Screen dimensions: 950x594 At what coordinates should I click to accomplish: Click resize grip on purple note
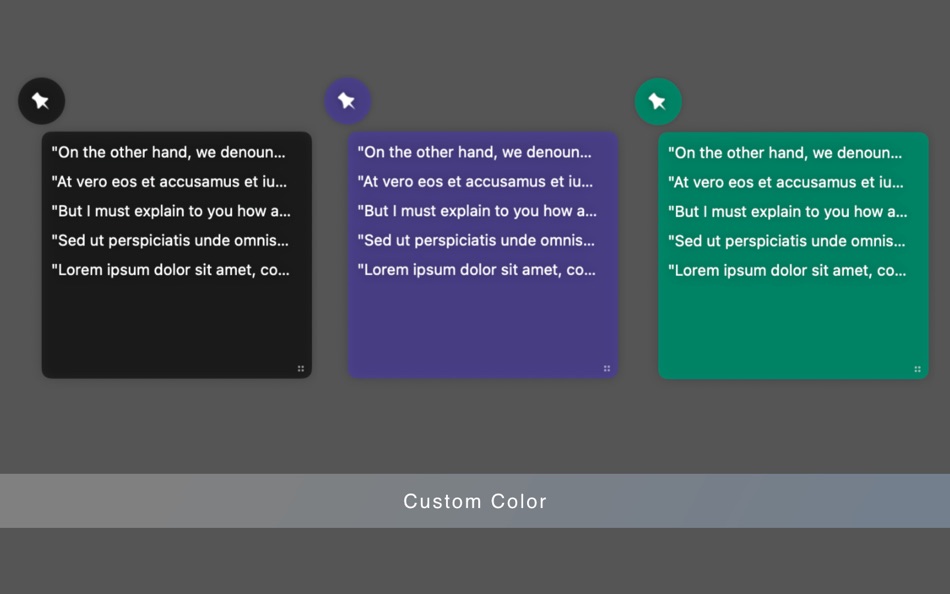(606, 369)
